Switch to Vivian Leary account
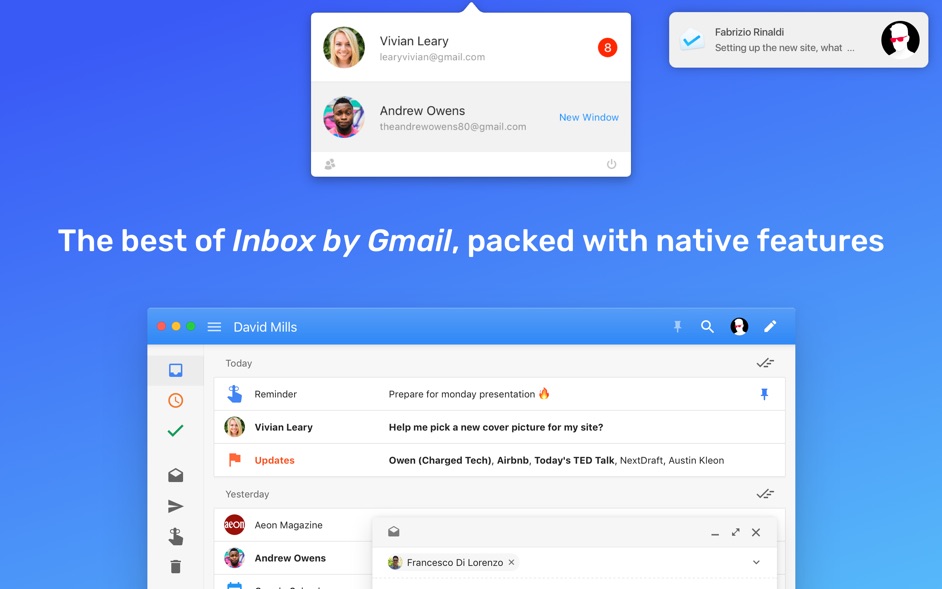This screenshot has width=942, height=589. pyautogui.click(x=471, y=47)
